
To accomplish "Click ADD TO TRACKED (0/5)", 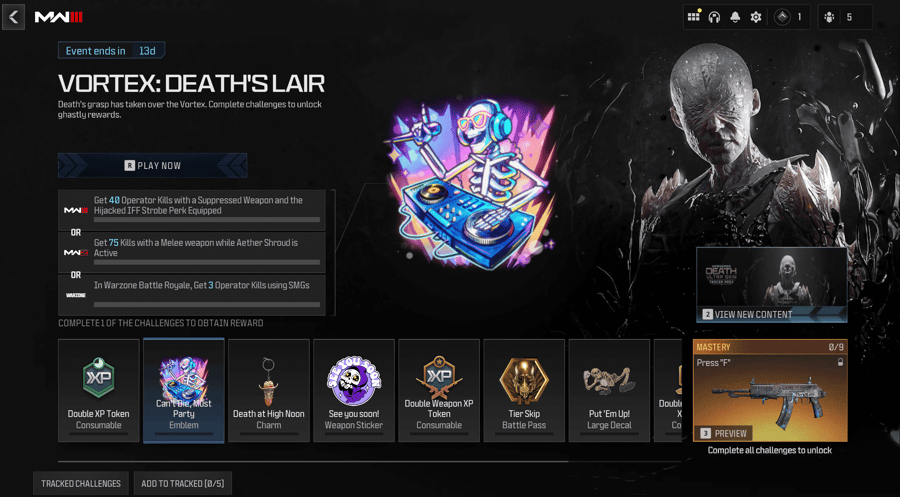I will (x=183, y=483).
